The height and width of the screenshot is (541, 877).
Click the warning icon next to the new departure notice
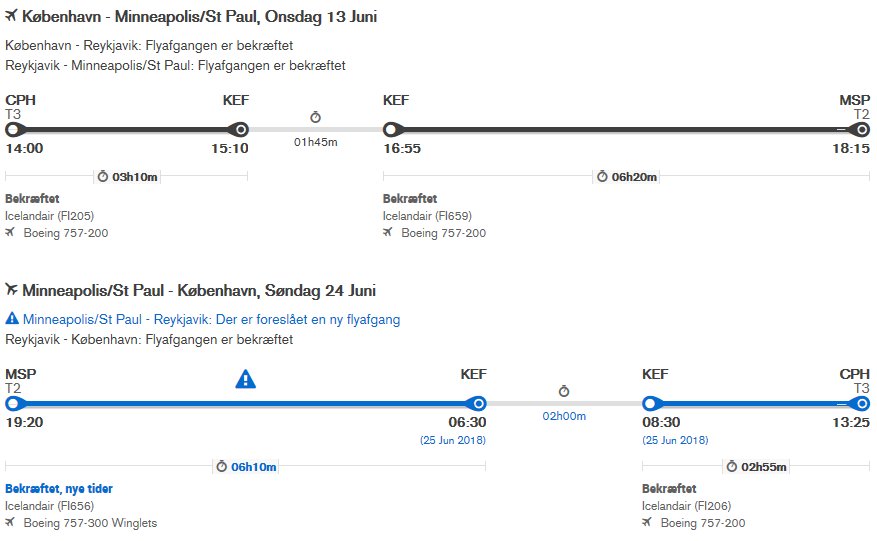[x=12, y=318]
